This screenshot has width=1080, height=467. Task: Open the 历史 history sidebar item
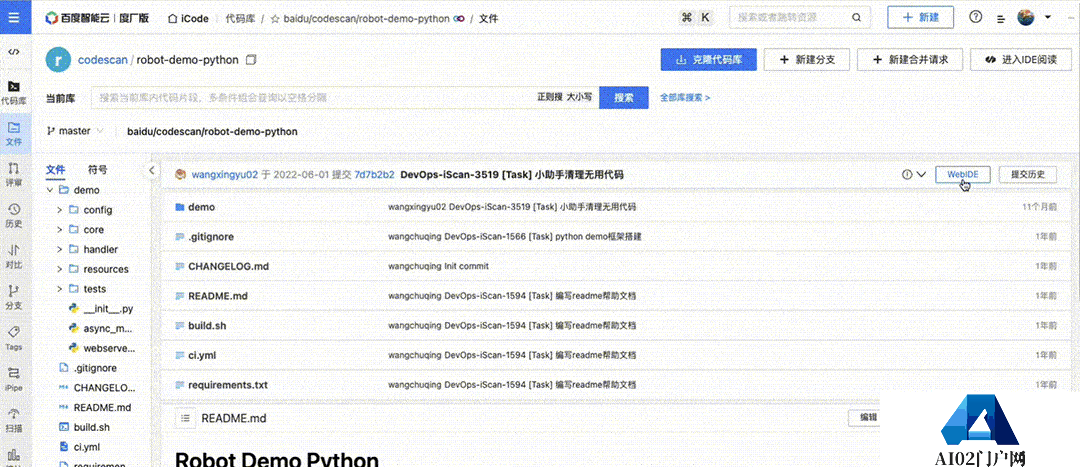pos(14,216)
